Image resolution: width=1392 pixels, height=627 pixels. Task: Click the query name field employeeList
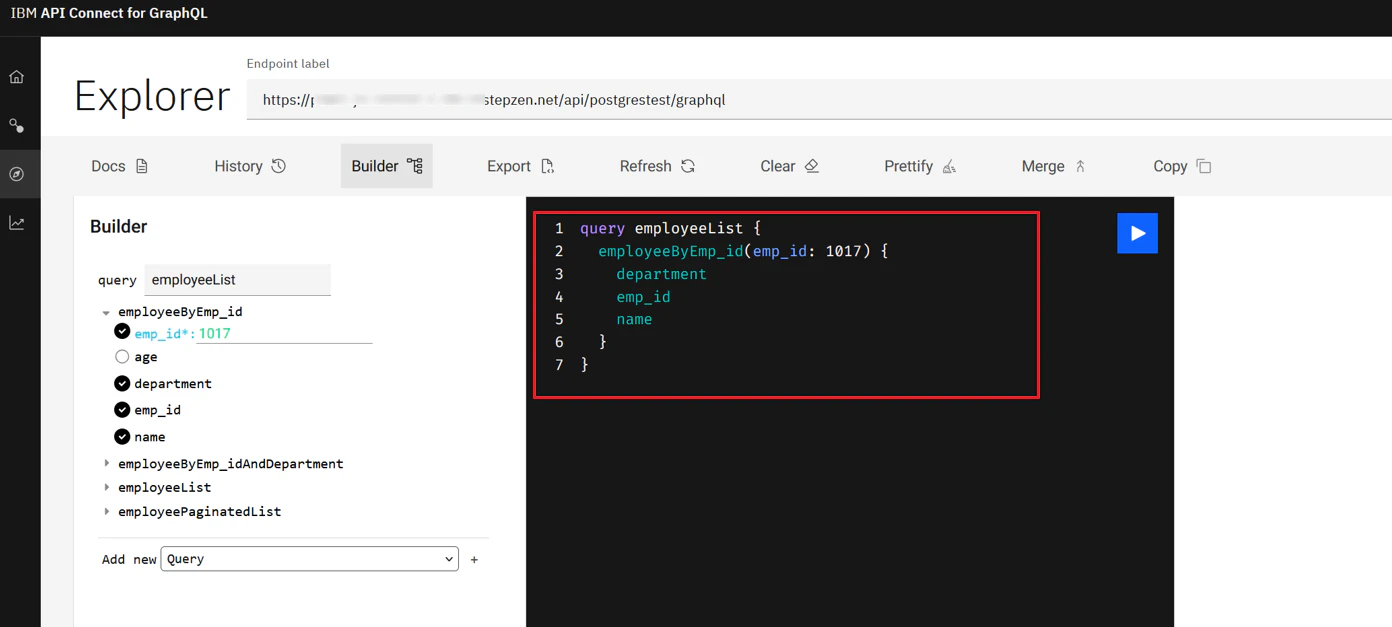[238, 280]
